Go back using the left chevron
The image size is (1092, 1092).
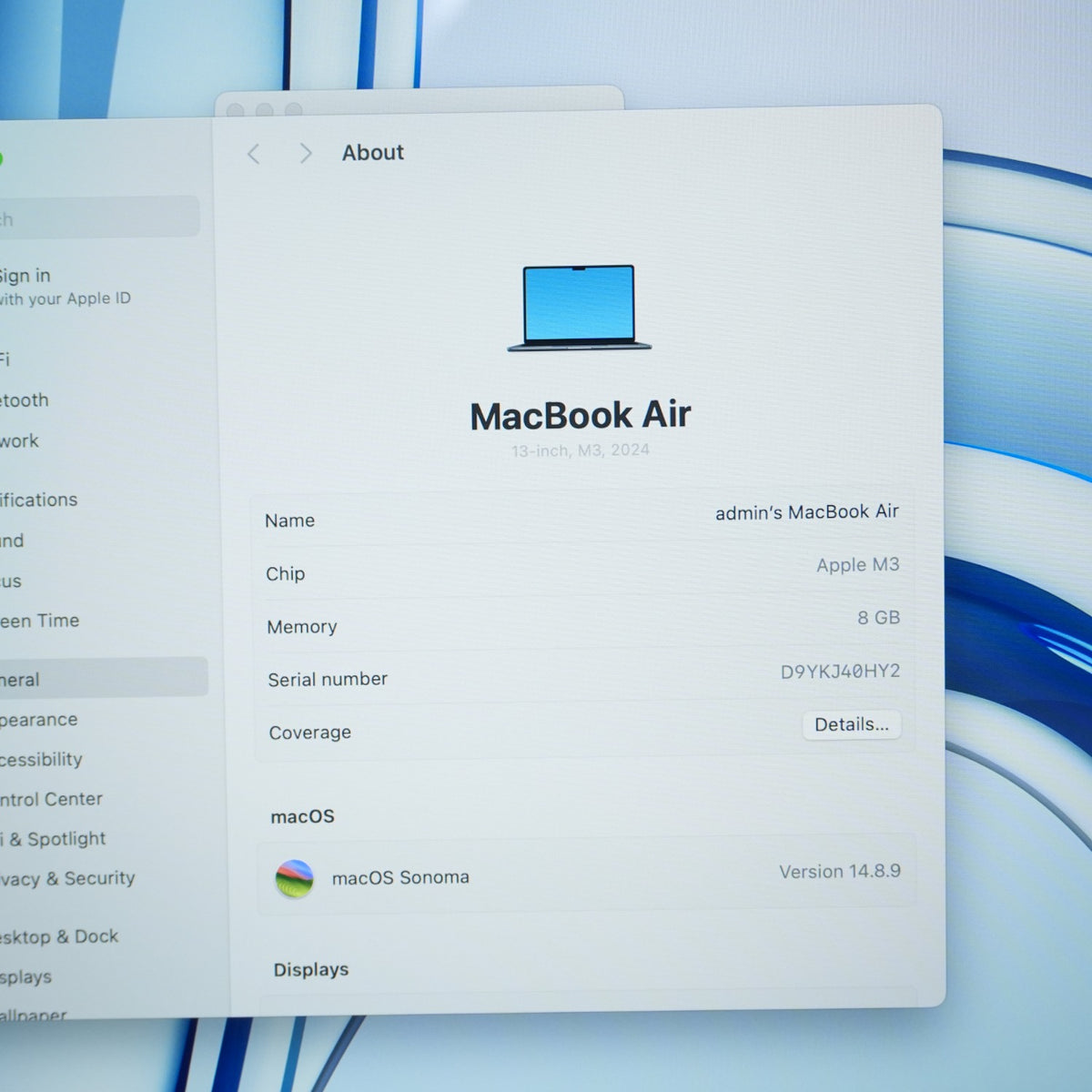(x=254, y=155)
